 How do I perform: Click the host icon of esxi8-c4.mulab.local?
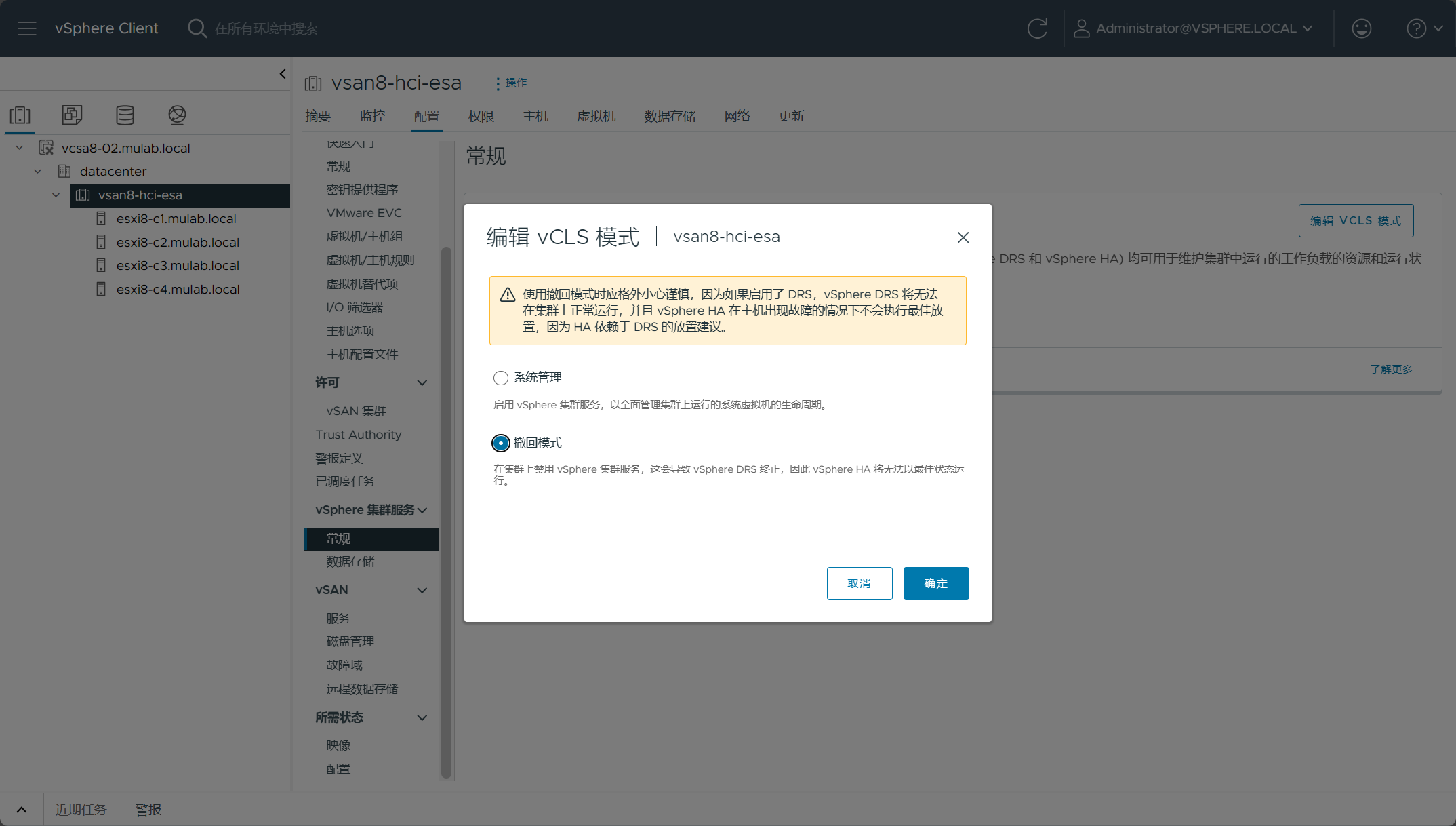(x=101, y=289)
